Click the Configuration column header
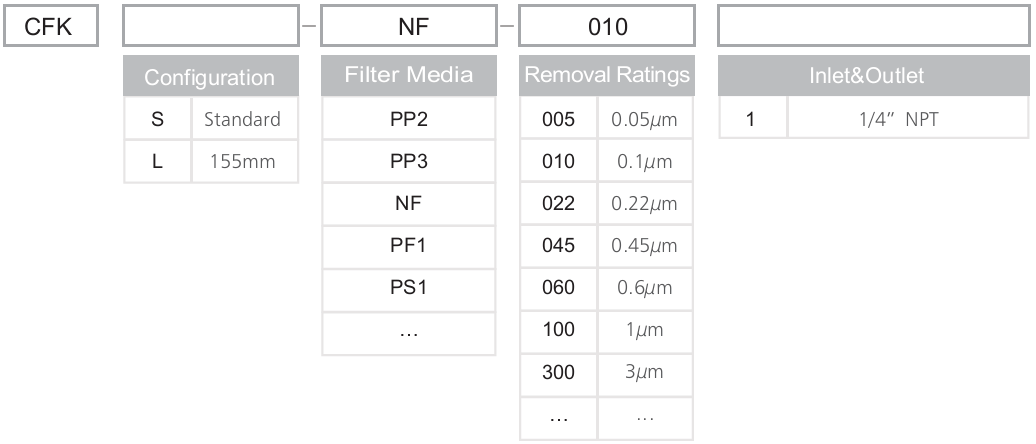This screenshot has width=1036, height=444. click(210, 77)
